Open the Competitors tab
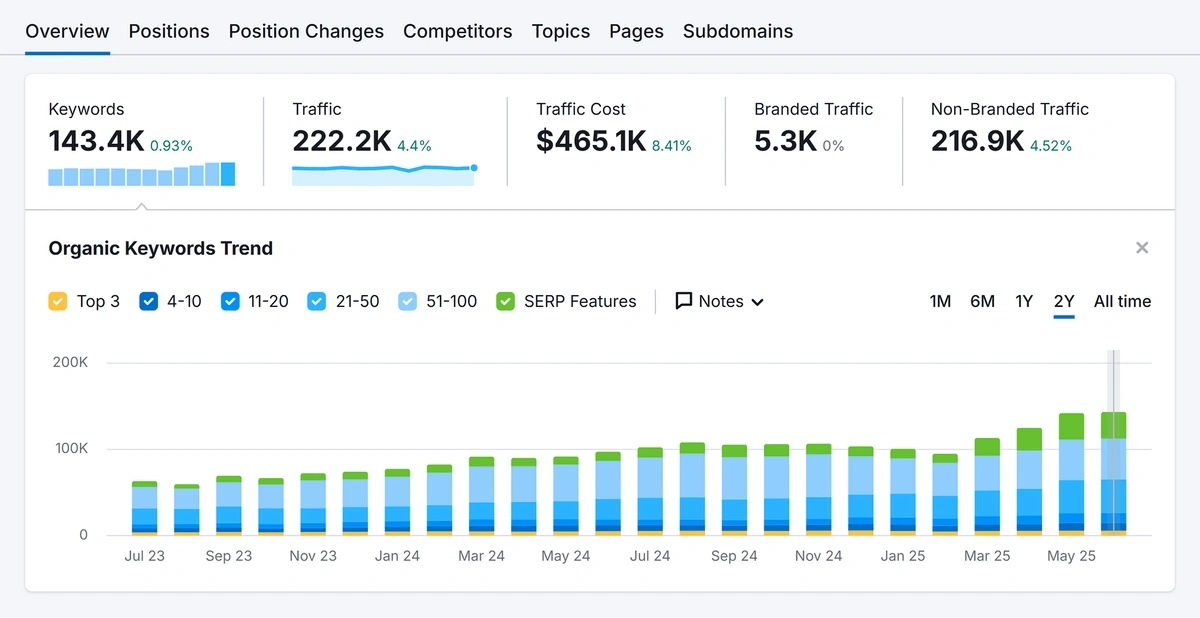 (x=457, y=31)
